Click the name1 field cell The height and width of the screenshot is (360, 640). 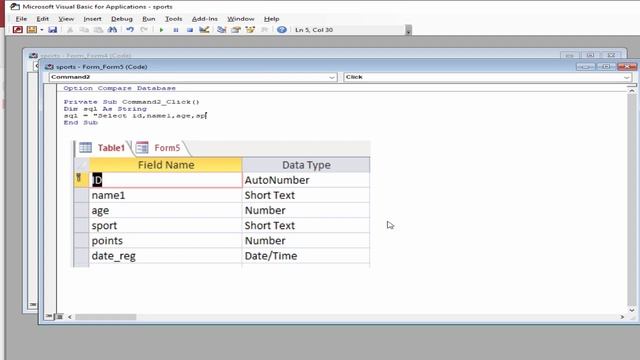[x=166, y=195]
